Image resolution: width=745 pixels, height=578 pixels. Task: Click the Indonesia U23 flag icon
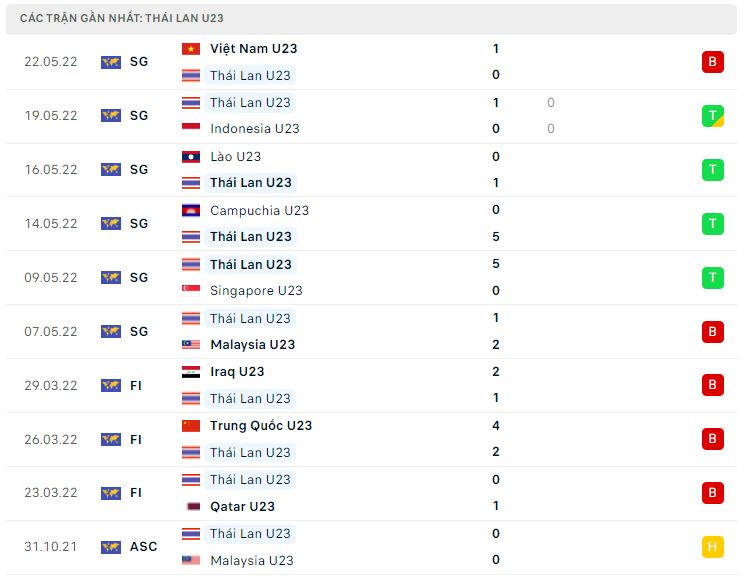pyautogui.click(x=191, y=129)
